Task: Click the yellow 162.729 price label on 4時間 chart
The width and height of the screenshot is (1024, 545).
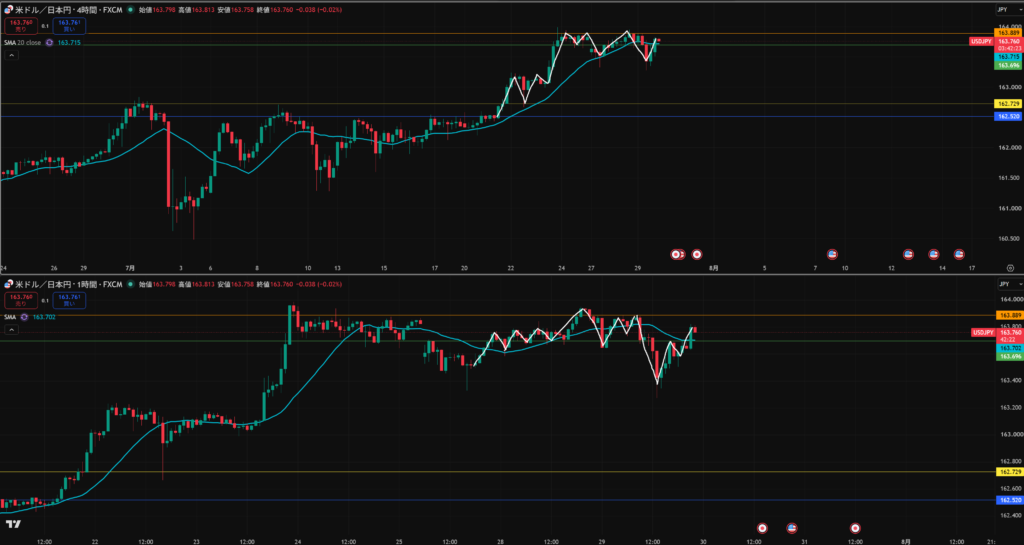Action: click(1008, 104)
